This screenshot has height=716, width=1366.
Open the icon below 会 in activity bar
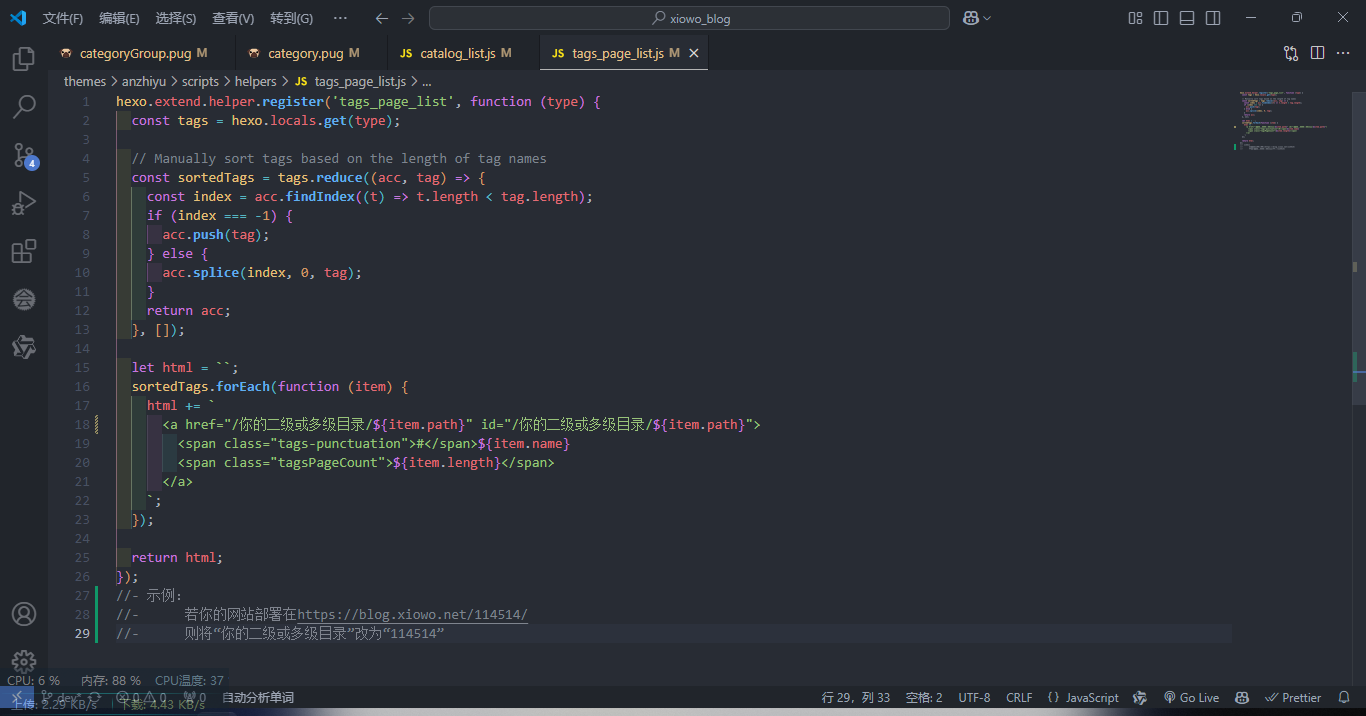(24, 347)
